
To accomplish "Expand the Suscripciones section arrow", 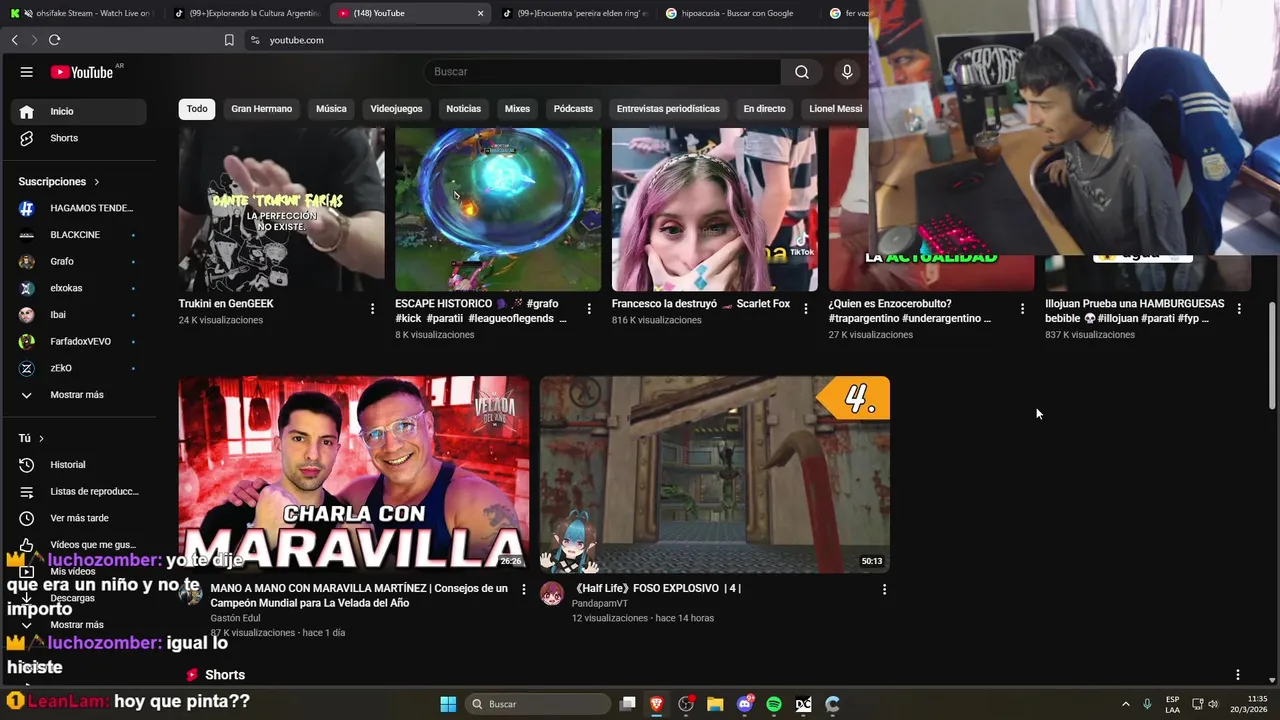I will pos(97,182).
